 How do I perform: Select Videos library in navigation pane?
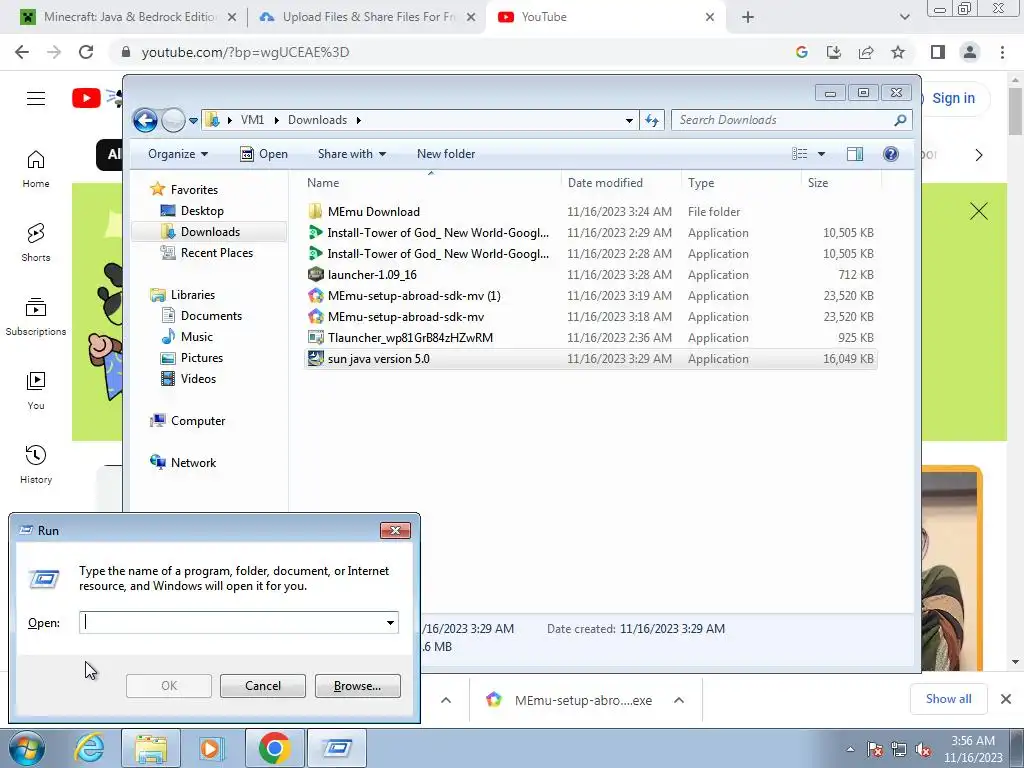click(x=198, y=379)
